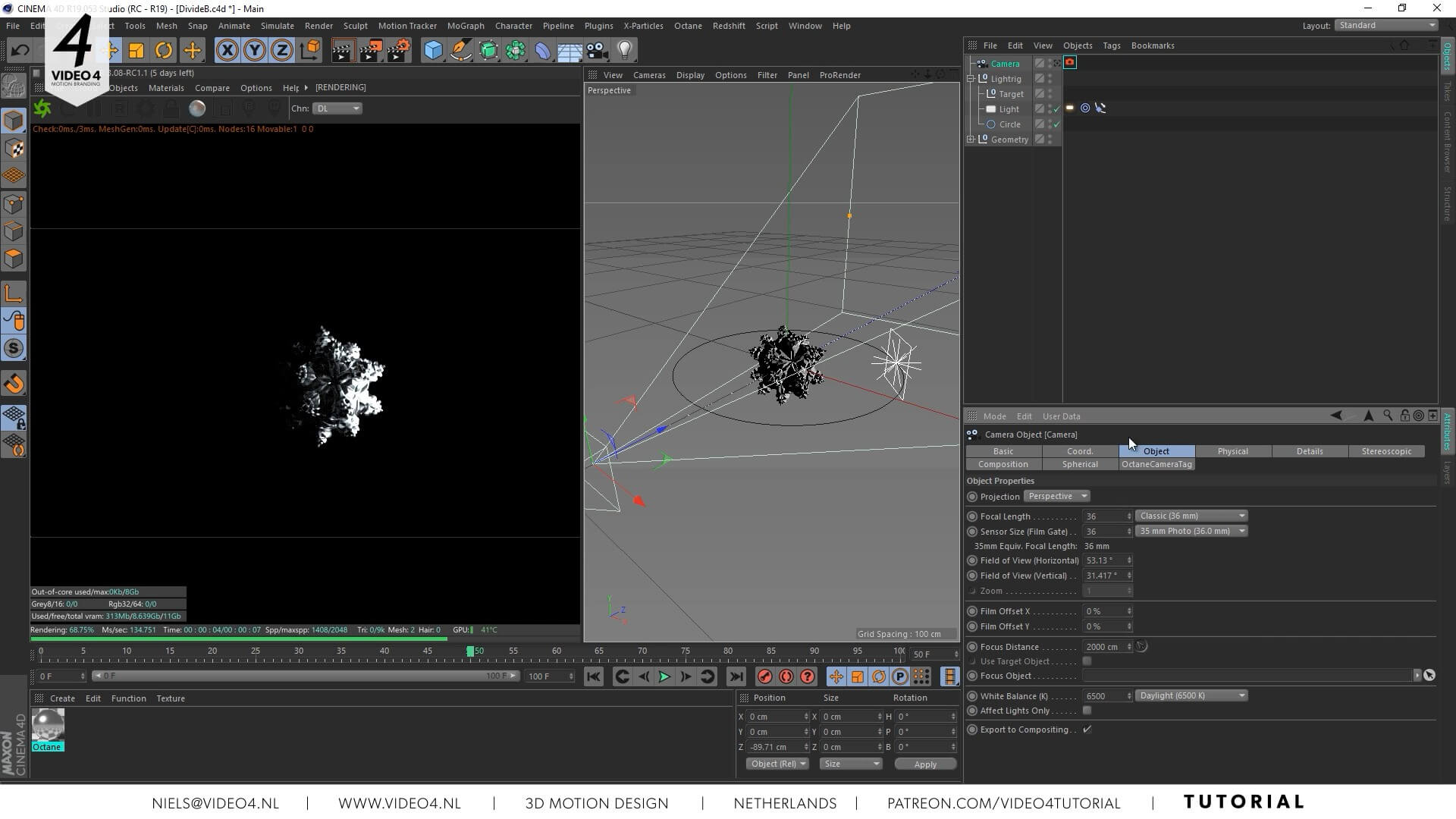Click the Render to Picture Viewer icon
This screenshot has width=1456, height=819.
(x=371, y=51)
